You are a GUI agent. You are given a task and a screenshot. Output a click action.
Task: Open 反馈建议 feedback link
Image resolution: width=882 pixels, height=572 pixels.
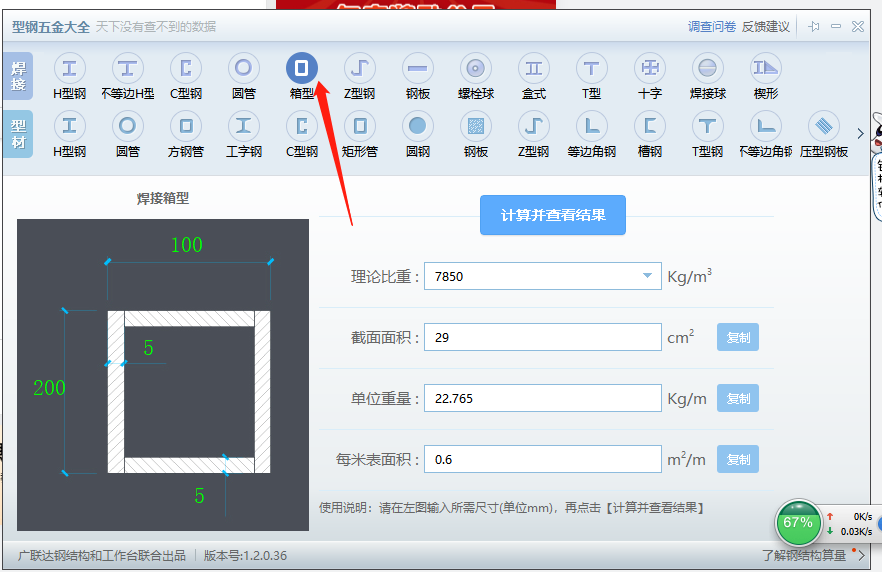tap(766, 26)
